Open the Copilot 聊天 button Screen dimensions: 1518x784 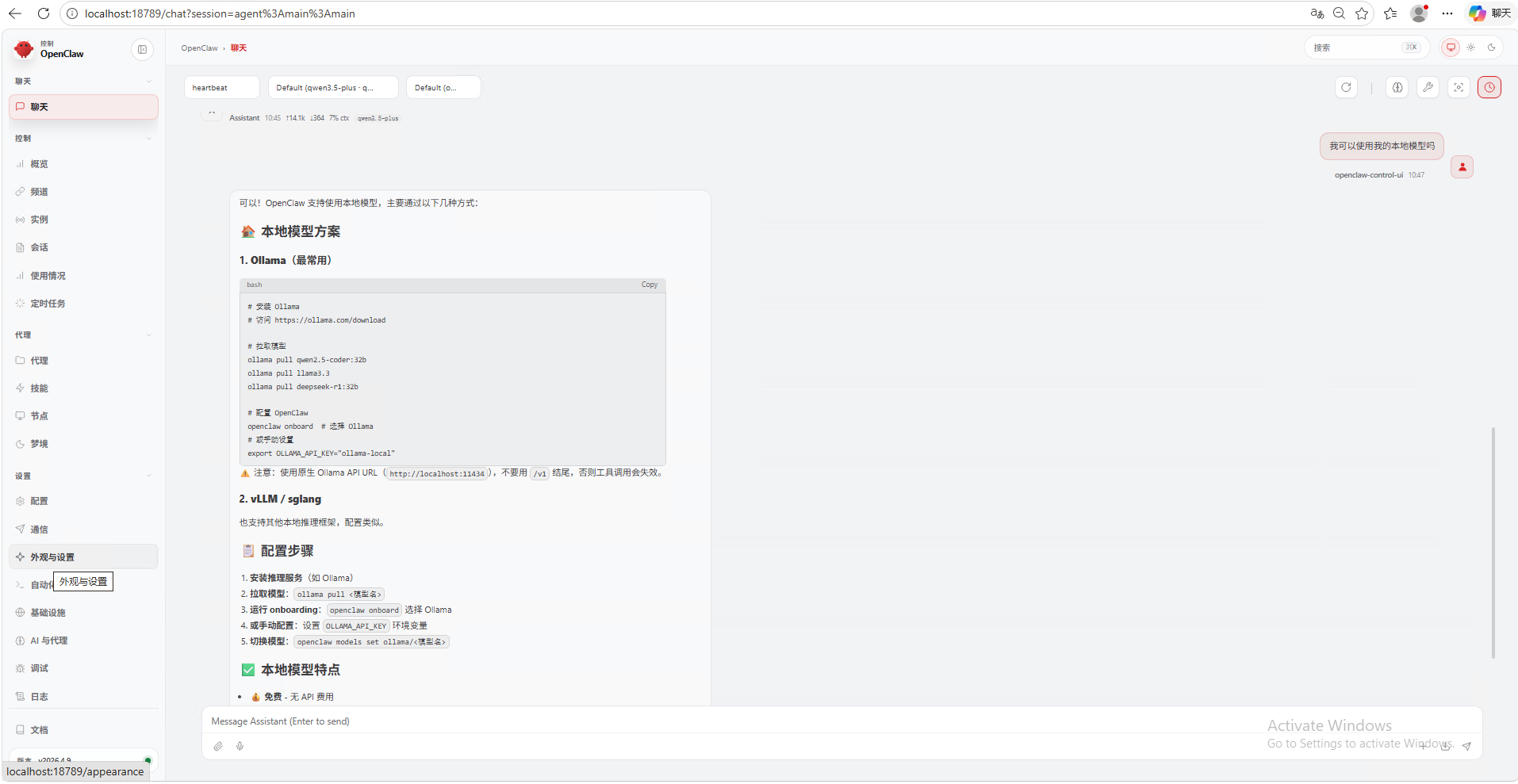(x=1490, y=13)
